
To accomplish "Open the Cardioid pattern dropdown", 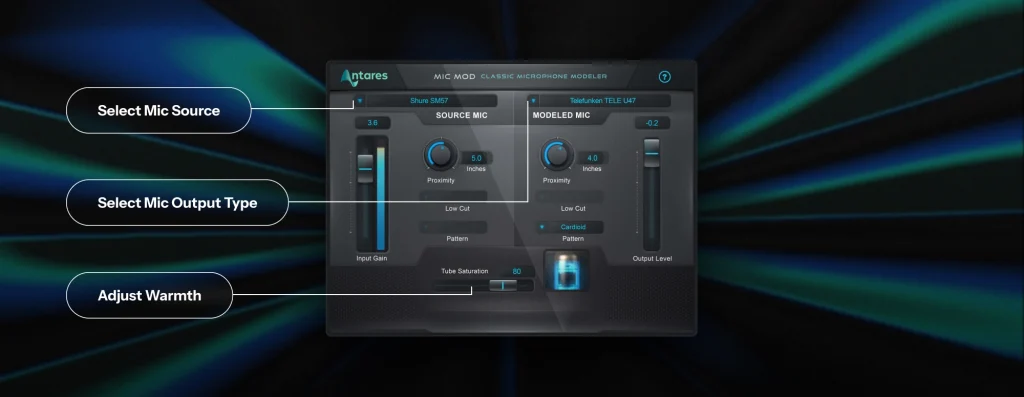I will (569, 227).
